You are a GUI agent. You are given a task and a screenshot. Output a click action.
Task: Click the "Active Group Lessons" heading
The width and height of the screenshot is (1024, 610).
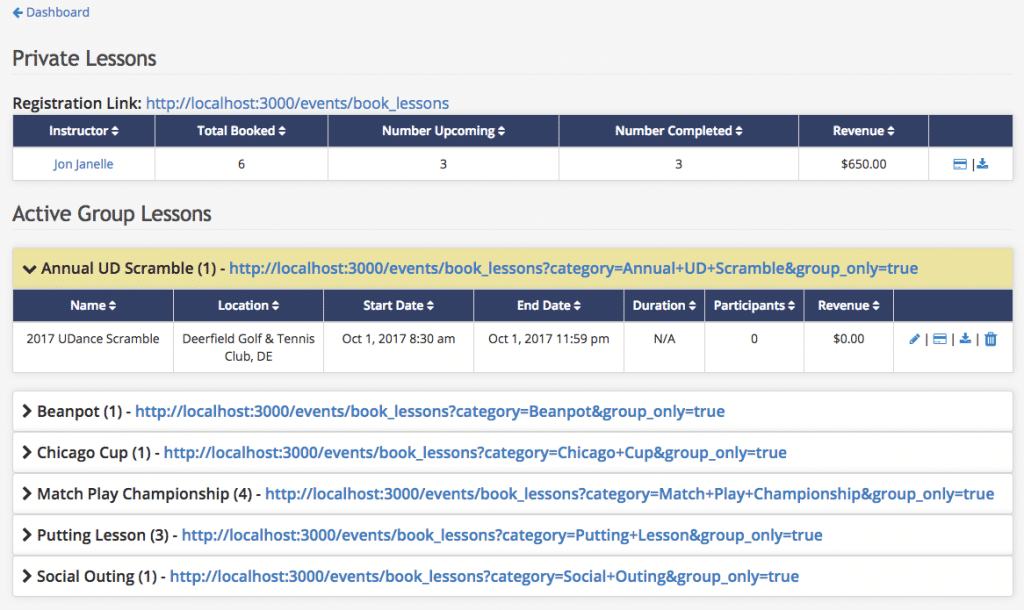point(112,214)
